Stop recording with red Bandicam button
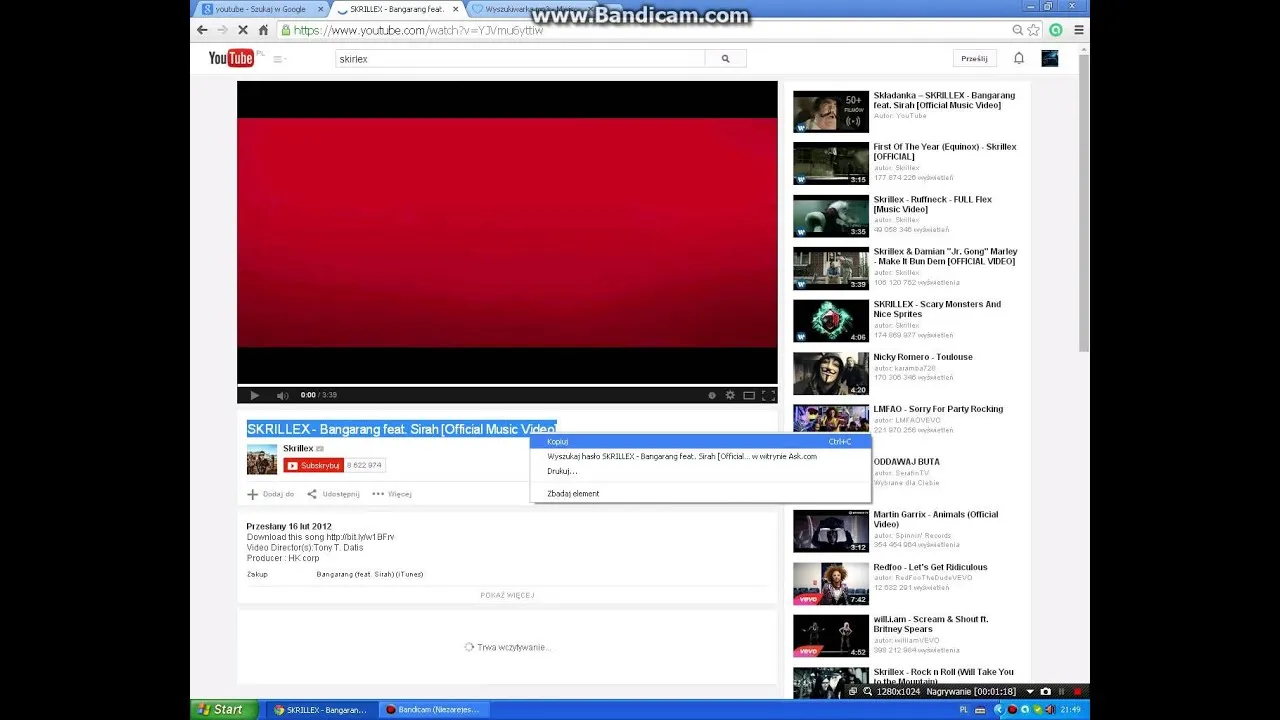Image resolution: width=1280 pixels, height=720 pixels. coord(1078,691)
